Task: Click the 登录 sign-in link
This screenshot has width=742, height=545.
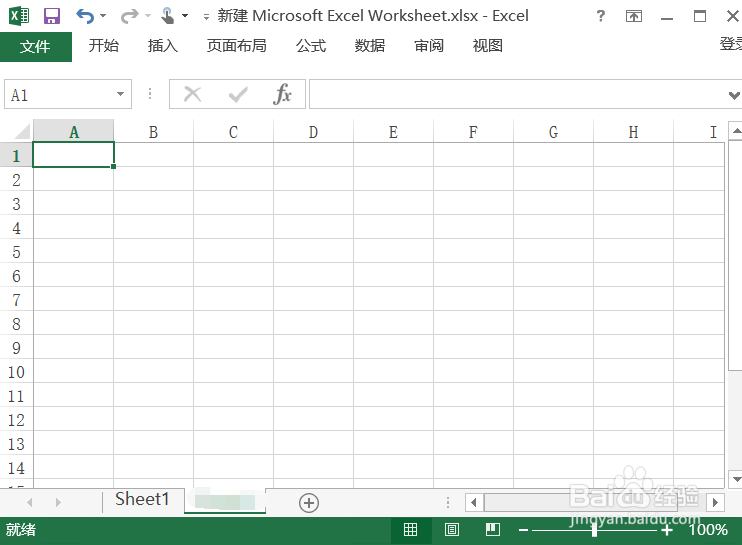Action: tap(731, 44)
